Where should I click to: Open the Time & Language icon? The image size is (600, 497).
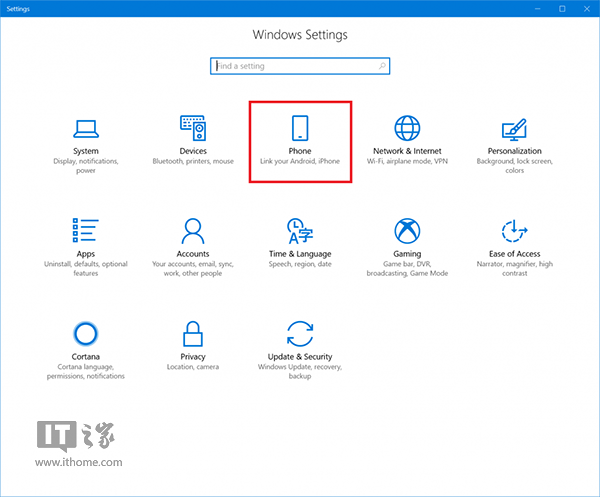coord(300,231)
